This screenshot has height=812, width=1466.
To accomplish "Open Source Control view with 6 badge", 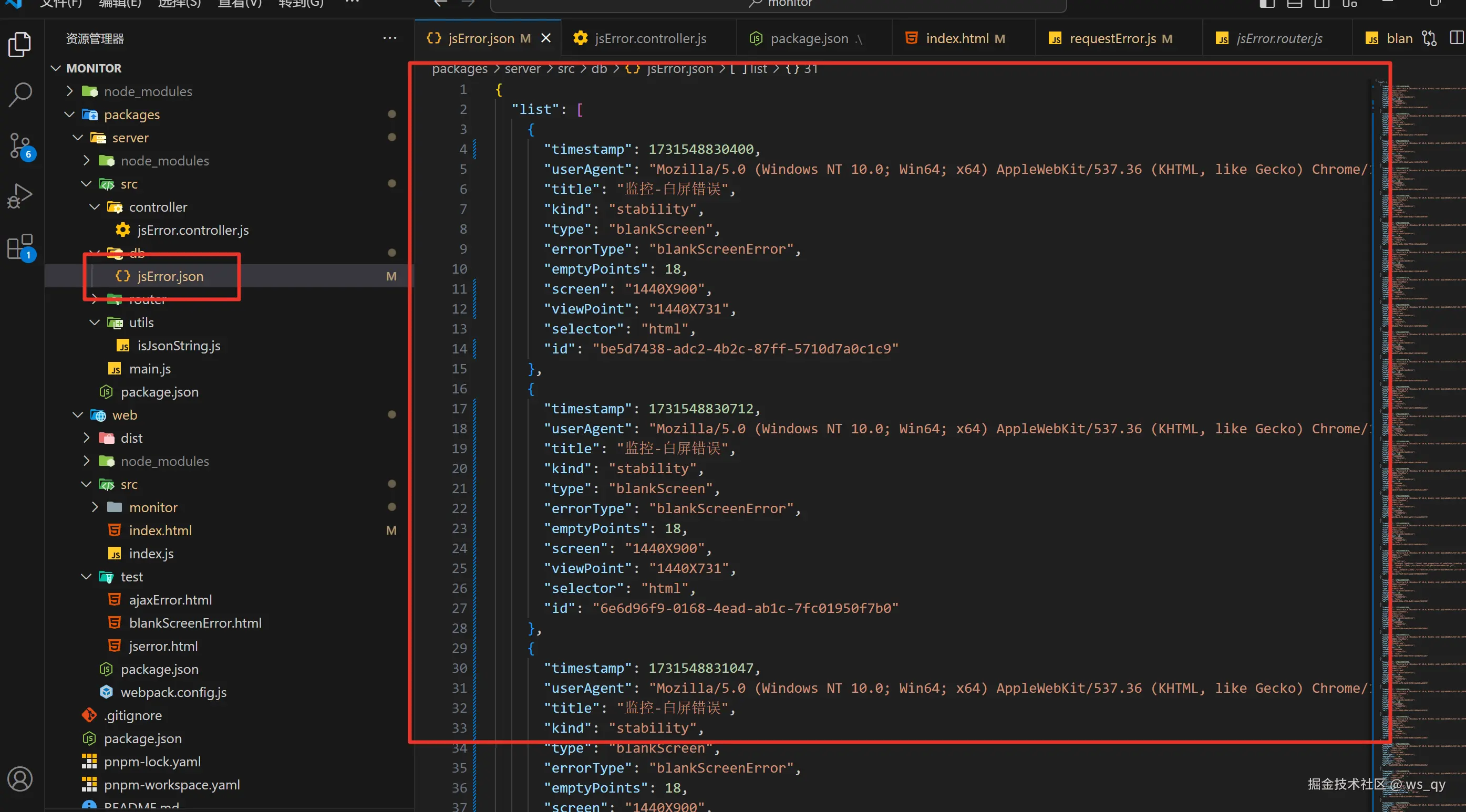I will pyautogui.click(x=20, y=145).
